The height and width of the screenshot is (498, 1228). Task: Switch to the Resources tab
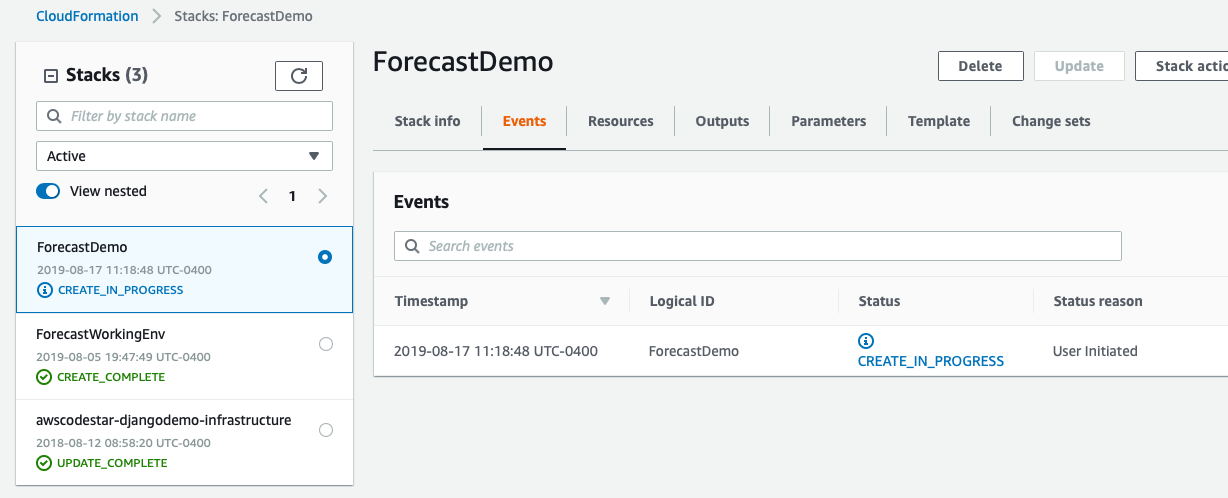620,121
